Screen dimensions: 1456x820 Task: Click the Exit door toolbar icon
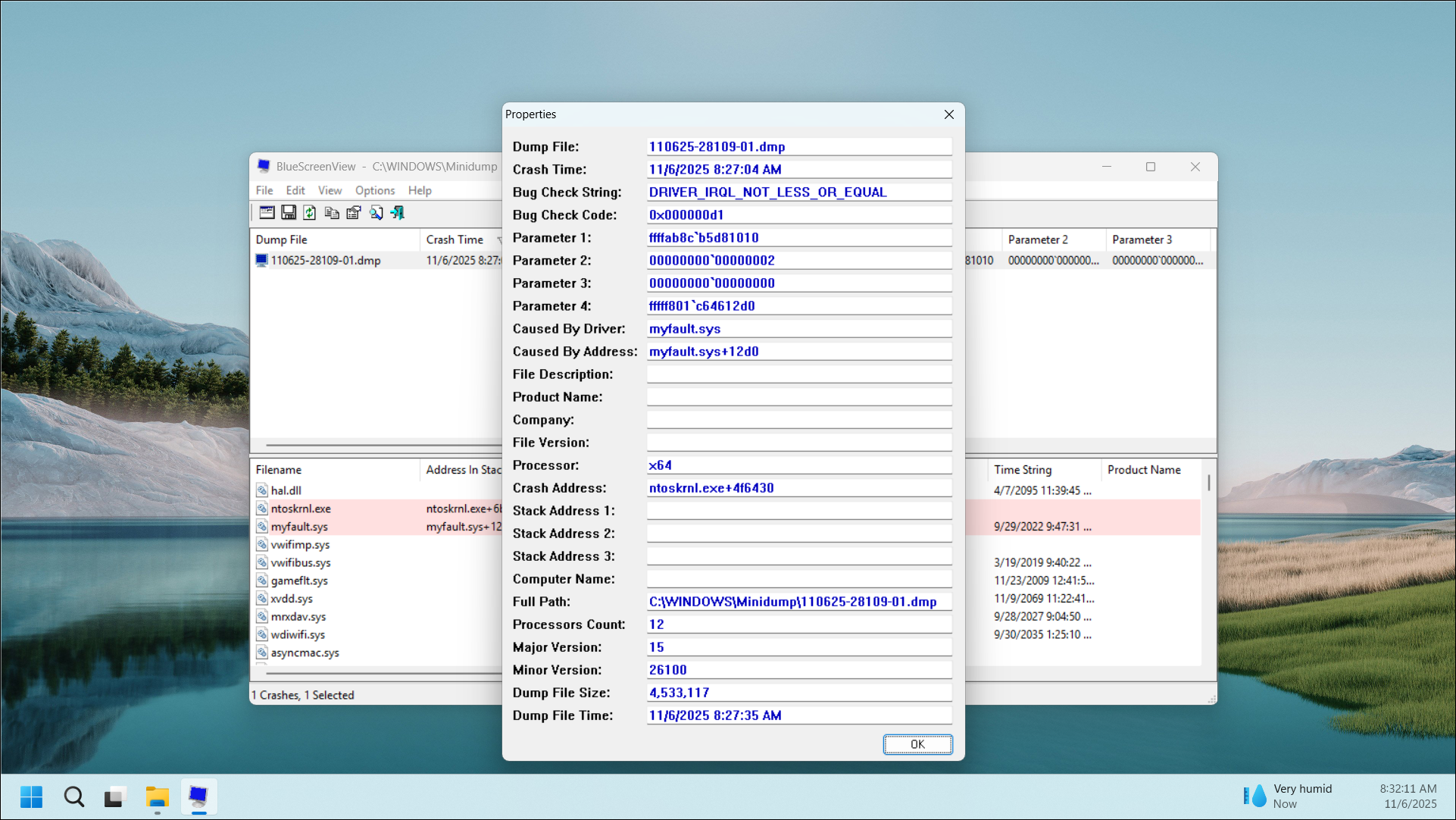398,213
